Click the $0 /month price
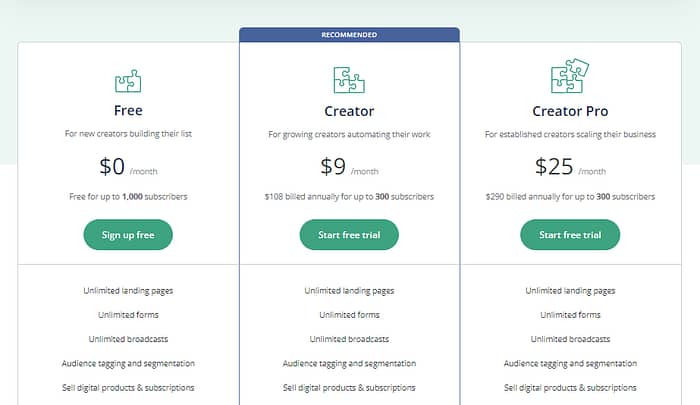The height and width of the screenshot is (405, 700). pyautogui.click(x=128, y=167)
